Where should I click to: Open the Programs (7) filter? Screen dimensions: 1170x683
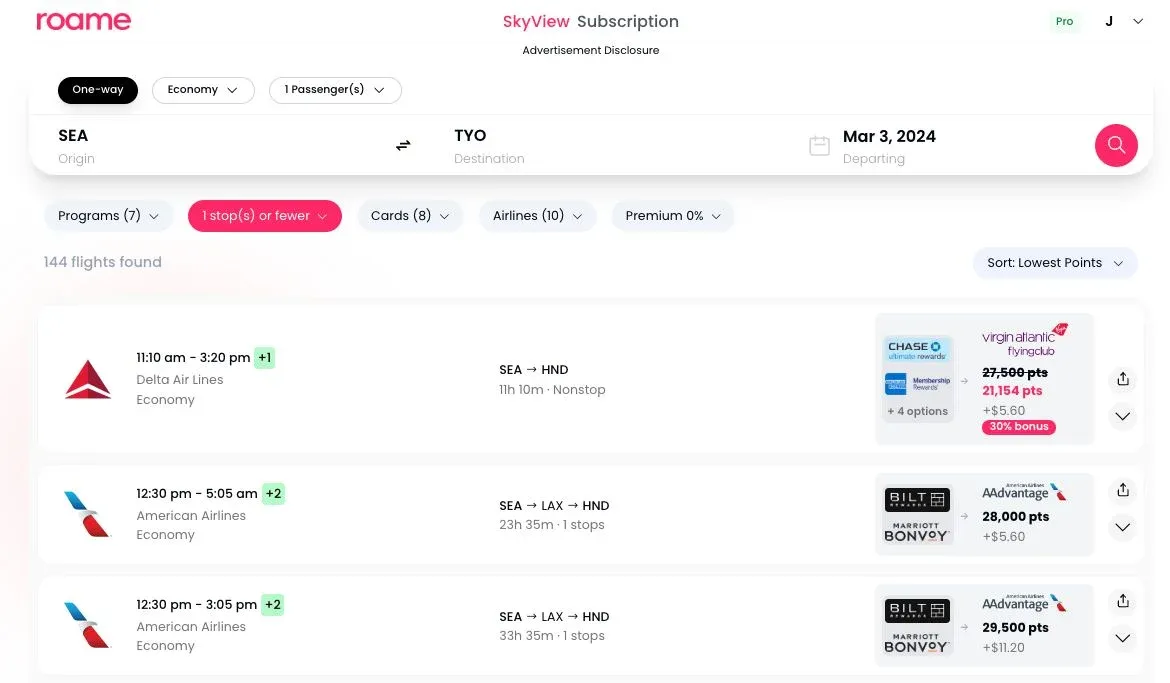click(x=108, y=216)
